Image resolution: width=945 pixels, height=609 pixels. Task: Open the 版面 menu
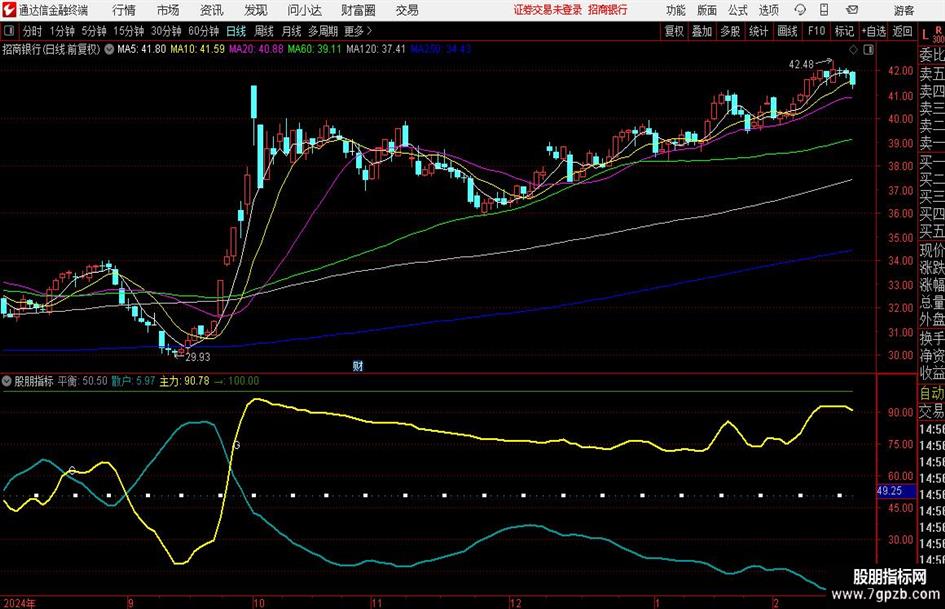pyautogui.click(x=706, y=10)
